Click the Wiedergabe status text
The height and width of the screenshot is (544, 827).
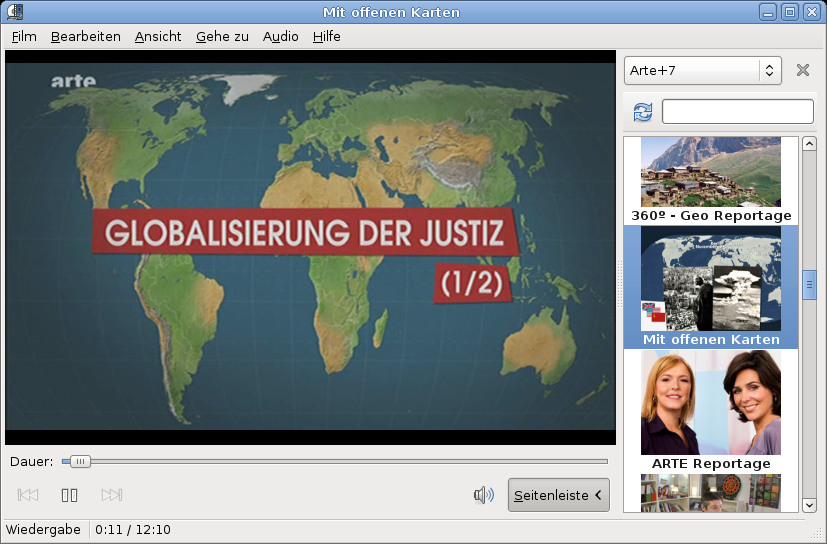43,530
